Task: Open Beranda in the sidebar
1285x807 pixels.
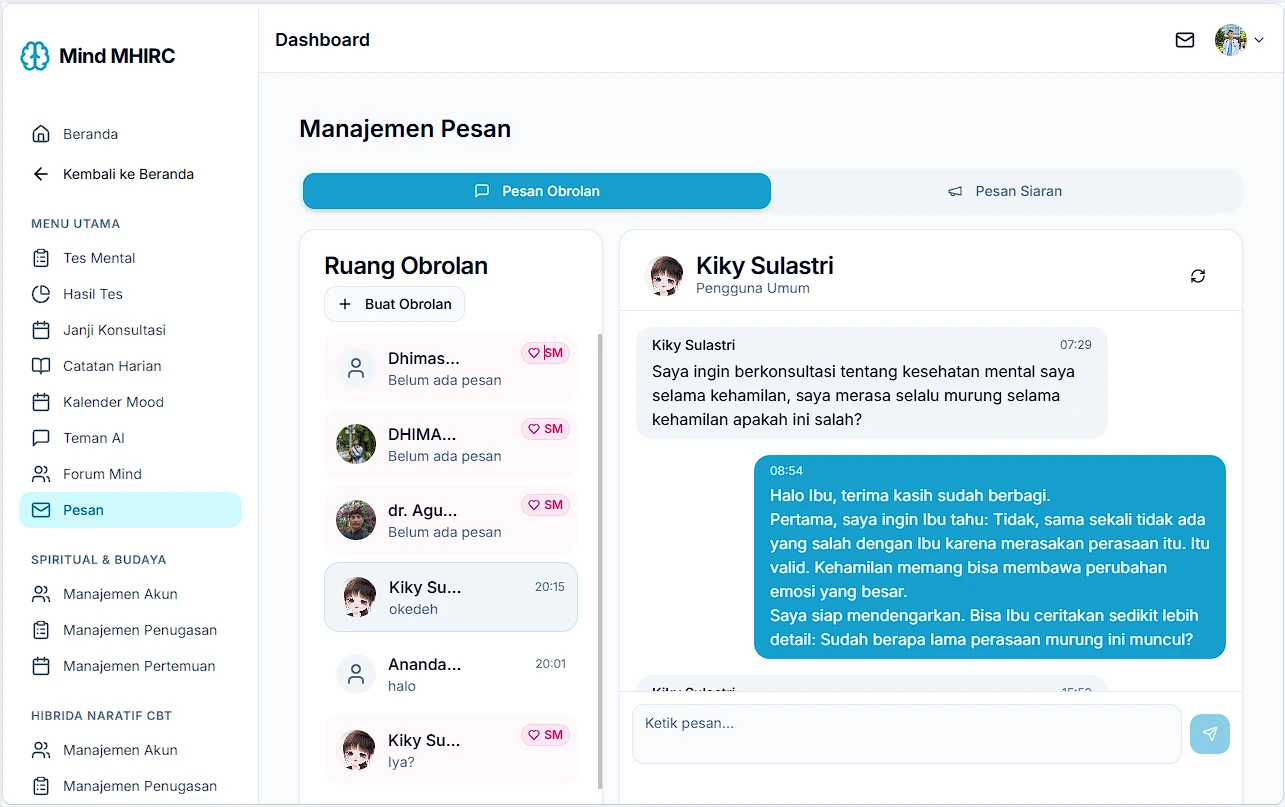Action: click(x=130, y=134)
